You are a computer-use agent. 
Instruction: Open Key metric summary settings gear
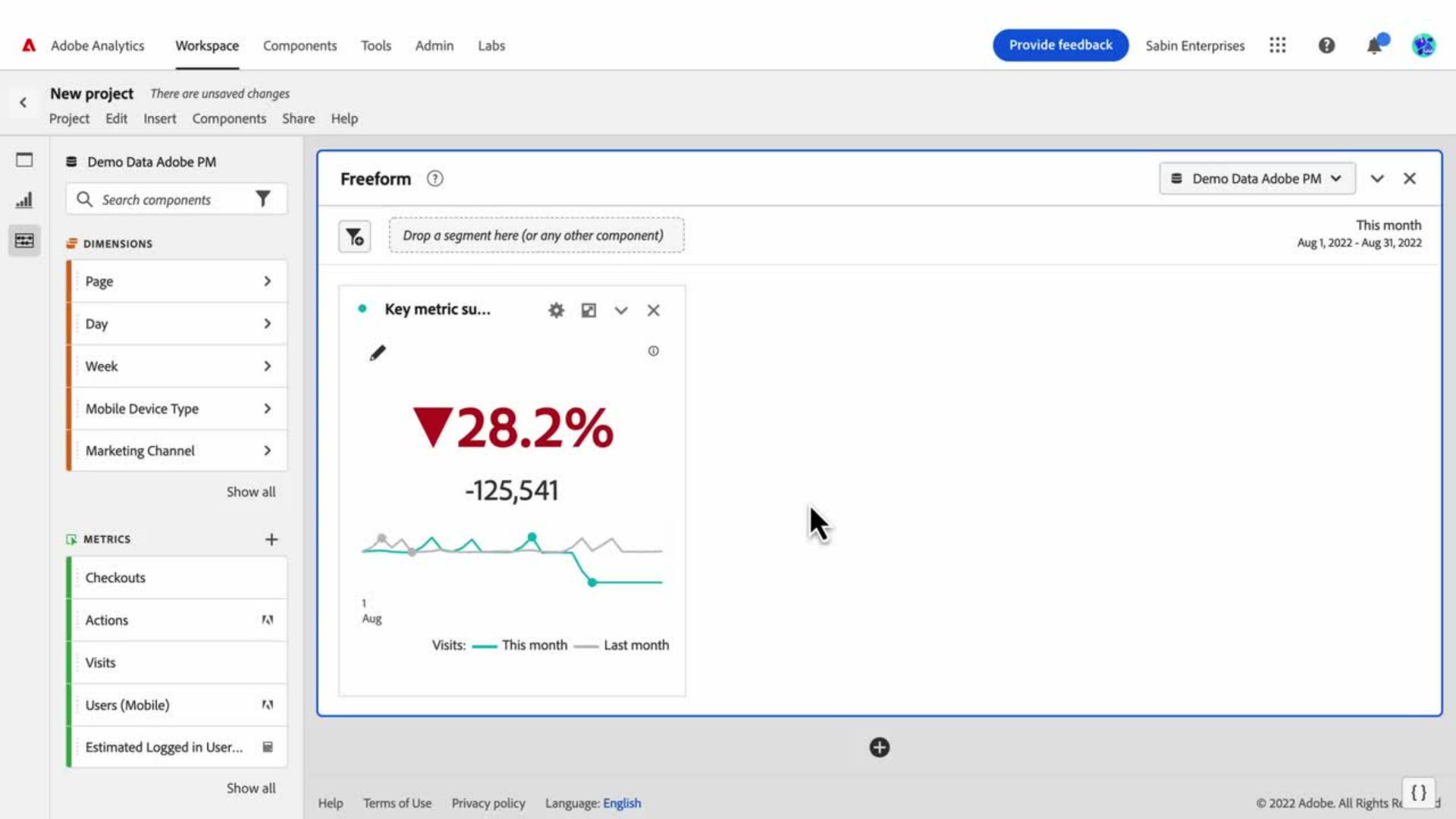[x=556, y=310]
